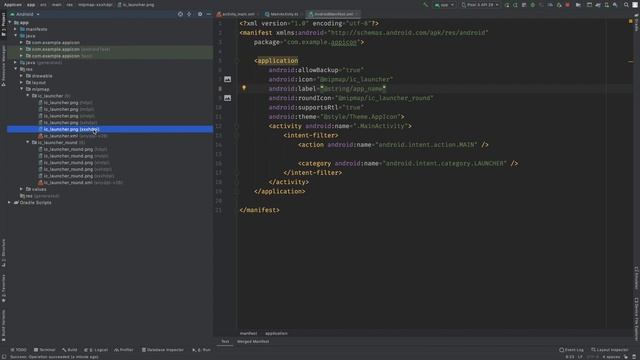Screen dimensions: 640x360
Task: Click the image gutter icon beside android:roundIcon line
Action: click(x=227, y=98)
